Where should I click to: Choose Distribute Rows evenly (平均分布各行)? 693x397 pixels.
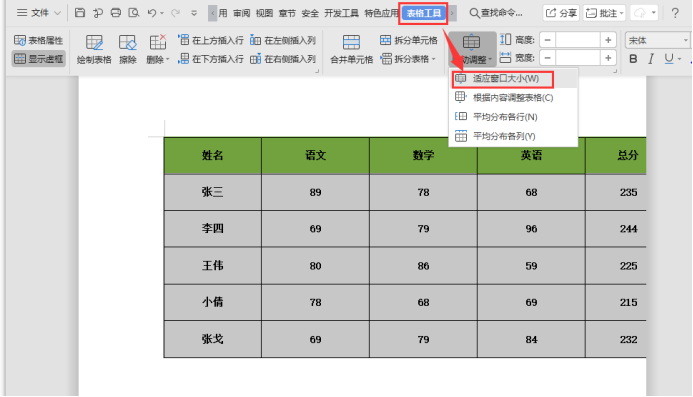coord(513,117)
